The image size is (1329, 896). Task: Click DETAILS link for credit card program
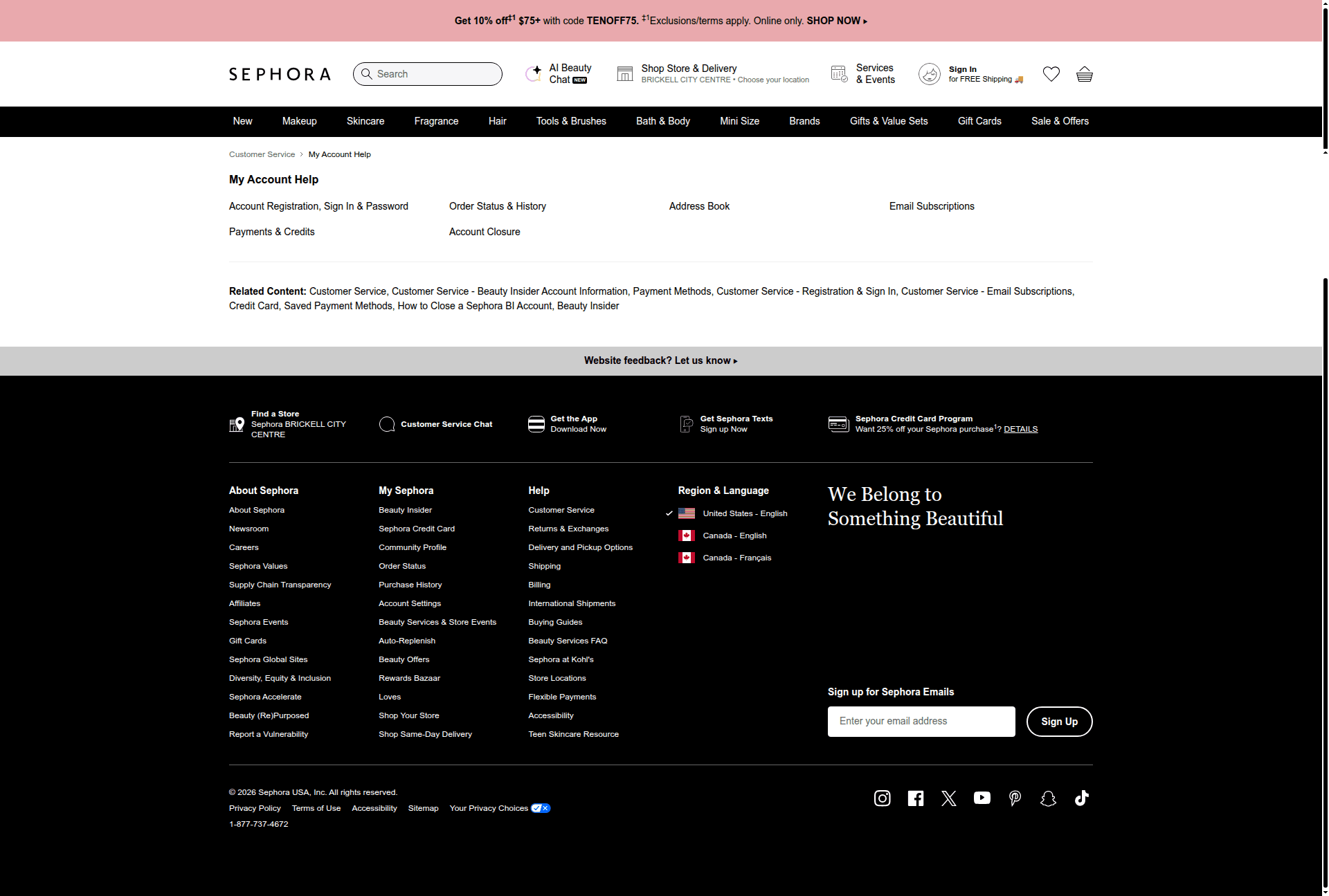(x=1020, y=429)
